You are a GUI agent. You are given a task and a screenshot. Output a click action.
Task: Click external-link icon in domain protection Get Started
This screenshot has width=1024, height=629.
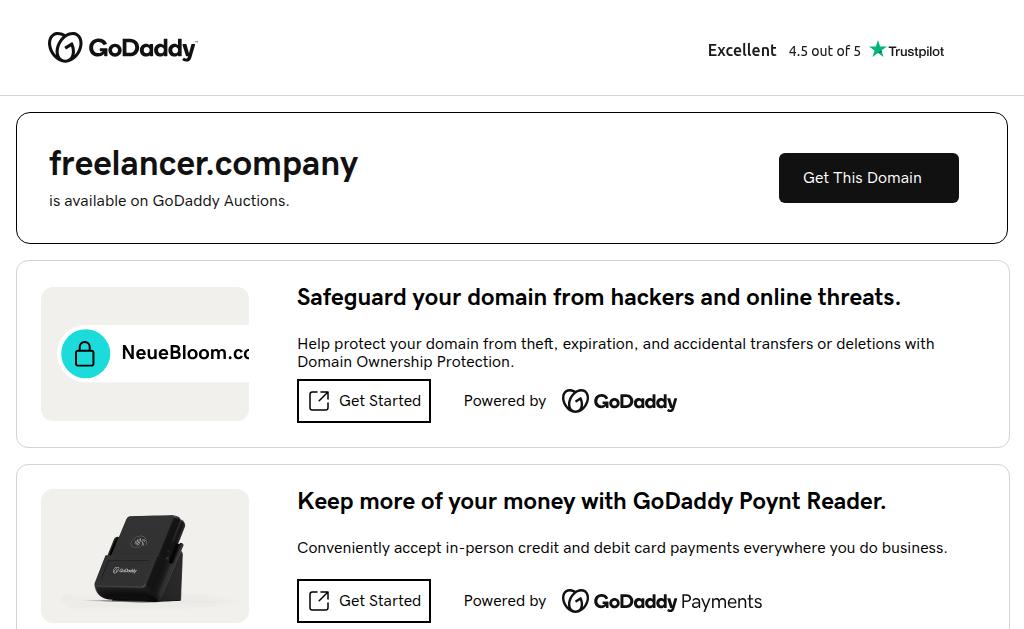point(319,401)
